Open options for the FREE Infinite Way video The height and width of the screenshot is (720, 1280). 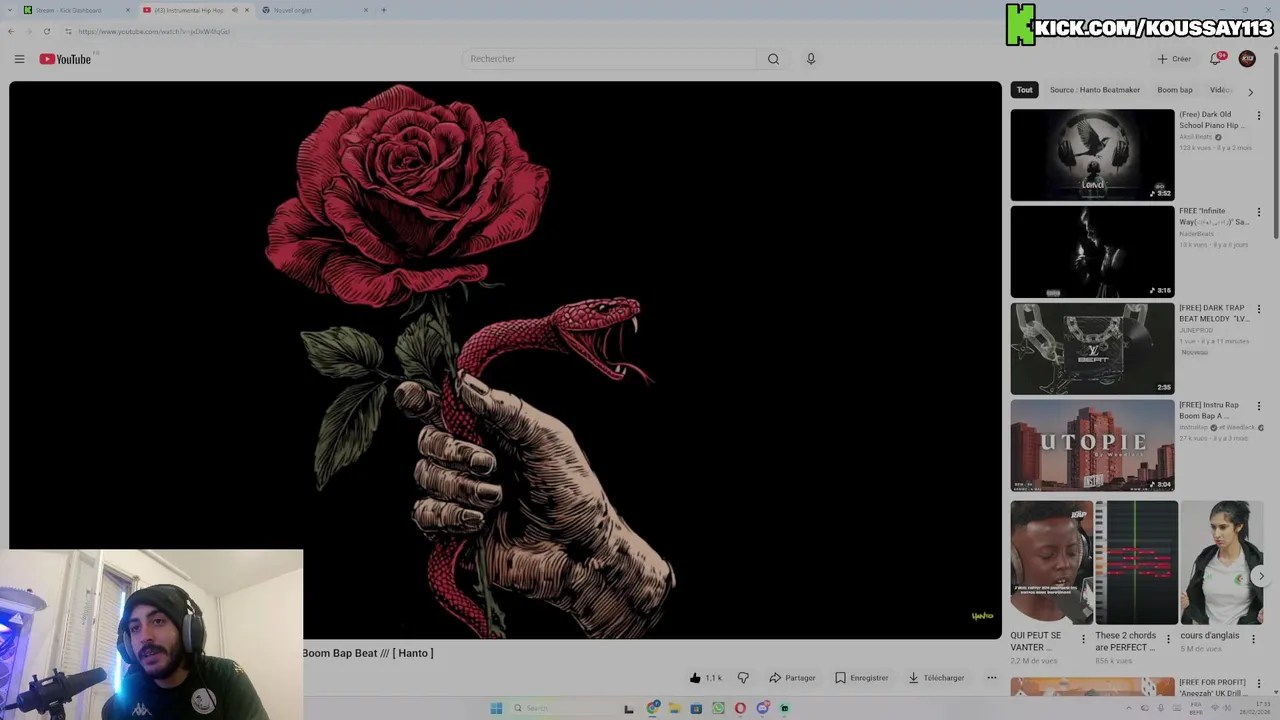[1259, 213]
